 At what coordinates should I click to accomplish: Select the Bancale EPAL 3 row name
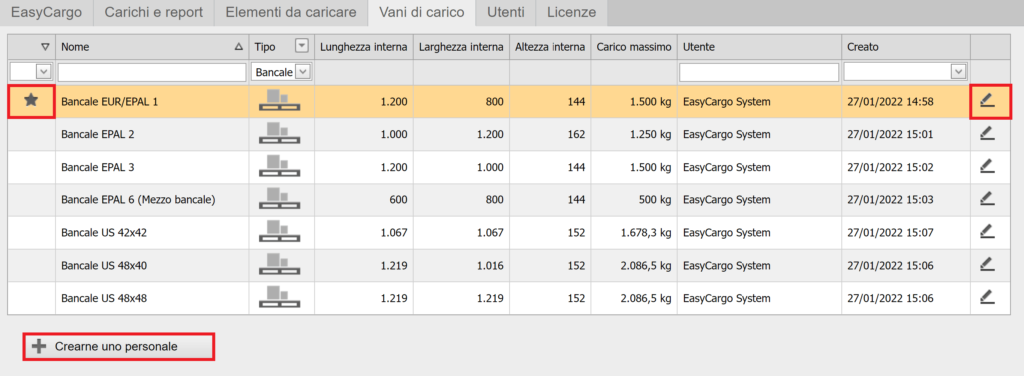coord(98,166)
